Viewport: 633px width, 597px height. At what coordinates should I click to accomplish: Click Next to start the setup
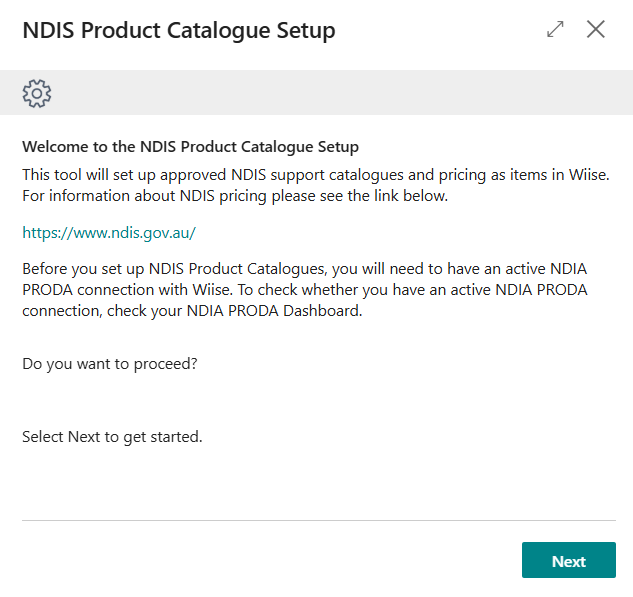click(x=568, y=560)
